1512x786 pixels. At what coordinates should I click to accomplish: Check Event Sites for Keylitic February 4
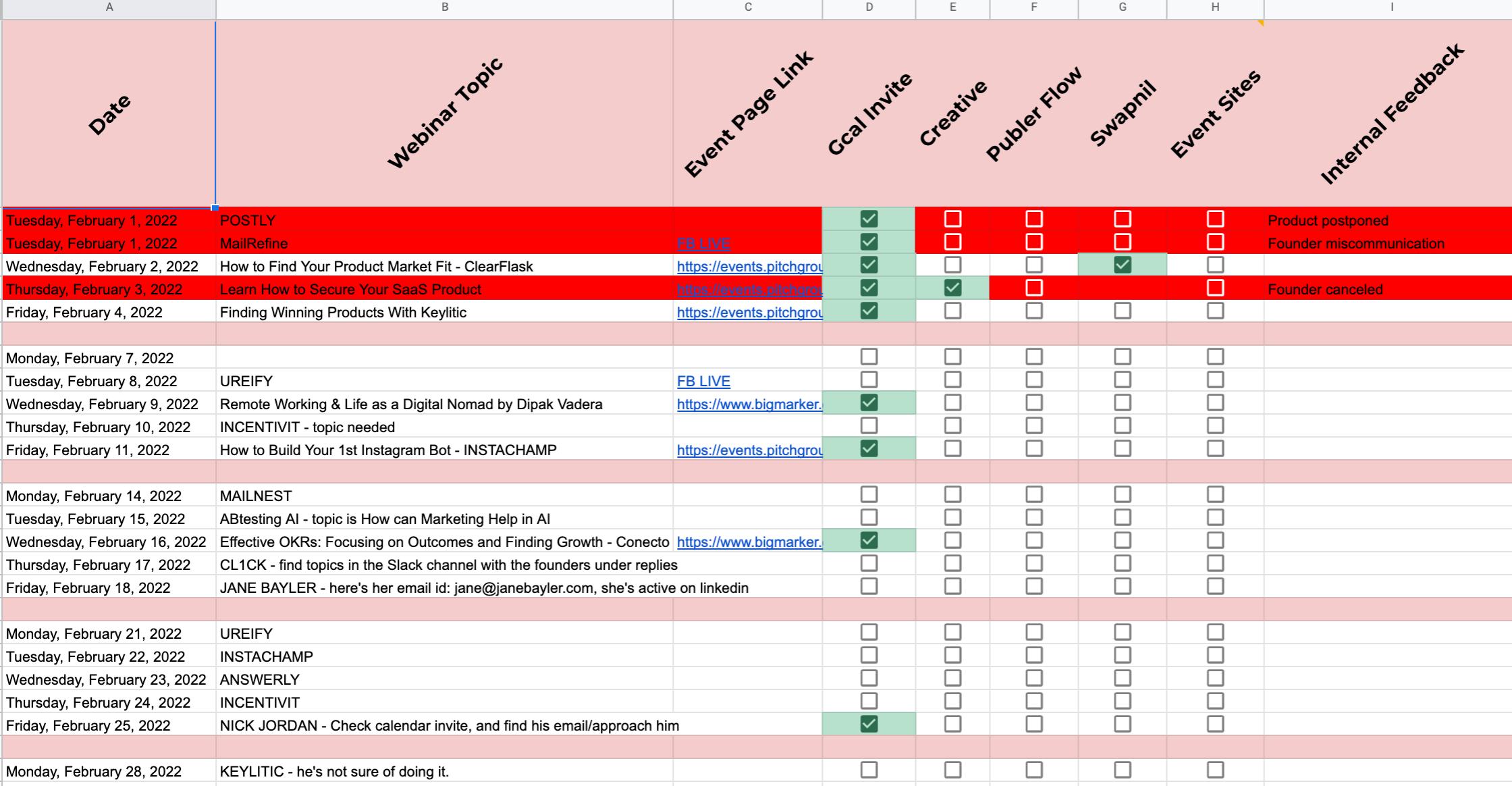pyautogui.click(x=1215, y=311)
